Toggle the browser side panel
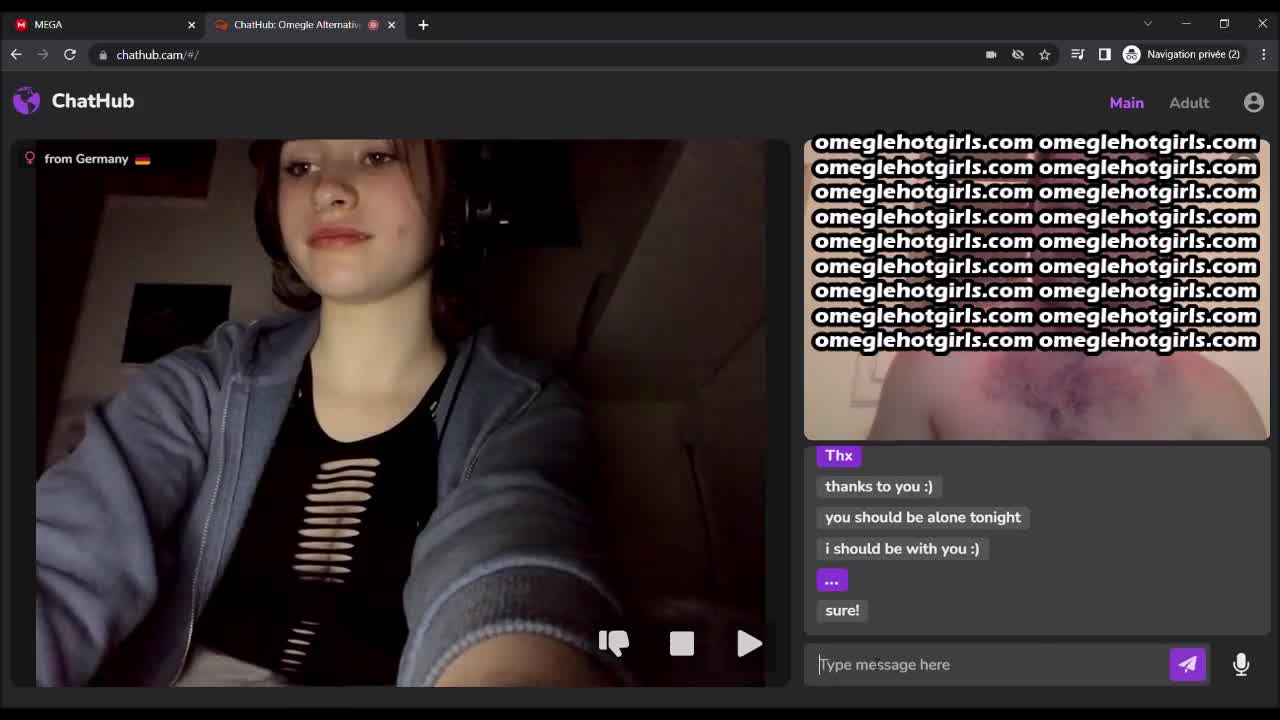 pyautogui.click(x=1104, y=54)
